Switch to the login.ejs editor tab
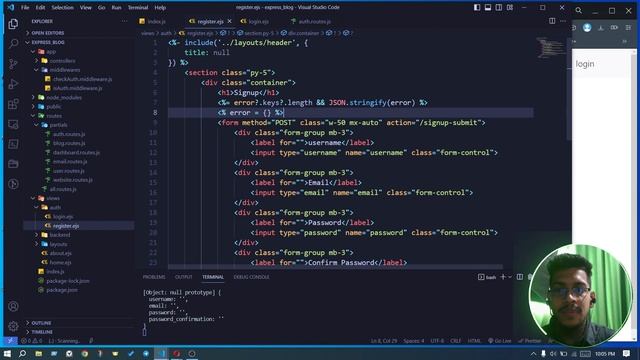The height and width of the screenshot is (360, 640). (x=258, y=21)
